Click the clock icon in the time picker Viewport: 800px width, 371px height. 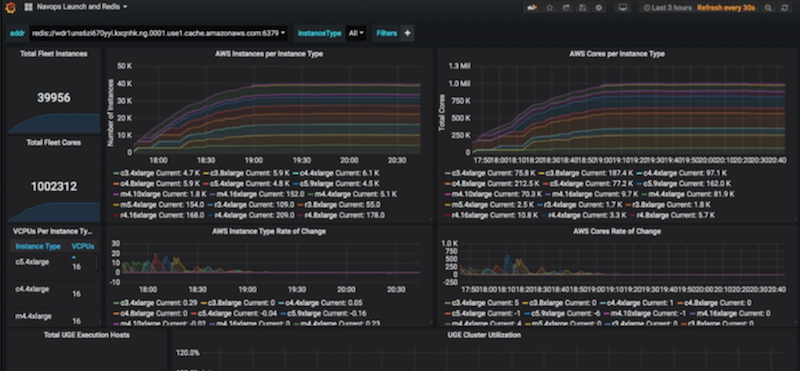[x=647, y=8]
